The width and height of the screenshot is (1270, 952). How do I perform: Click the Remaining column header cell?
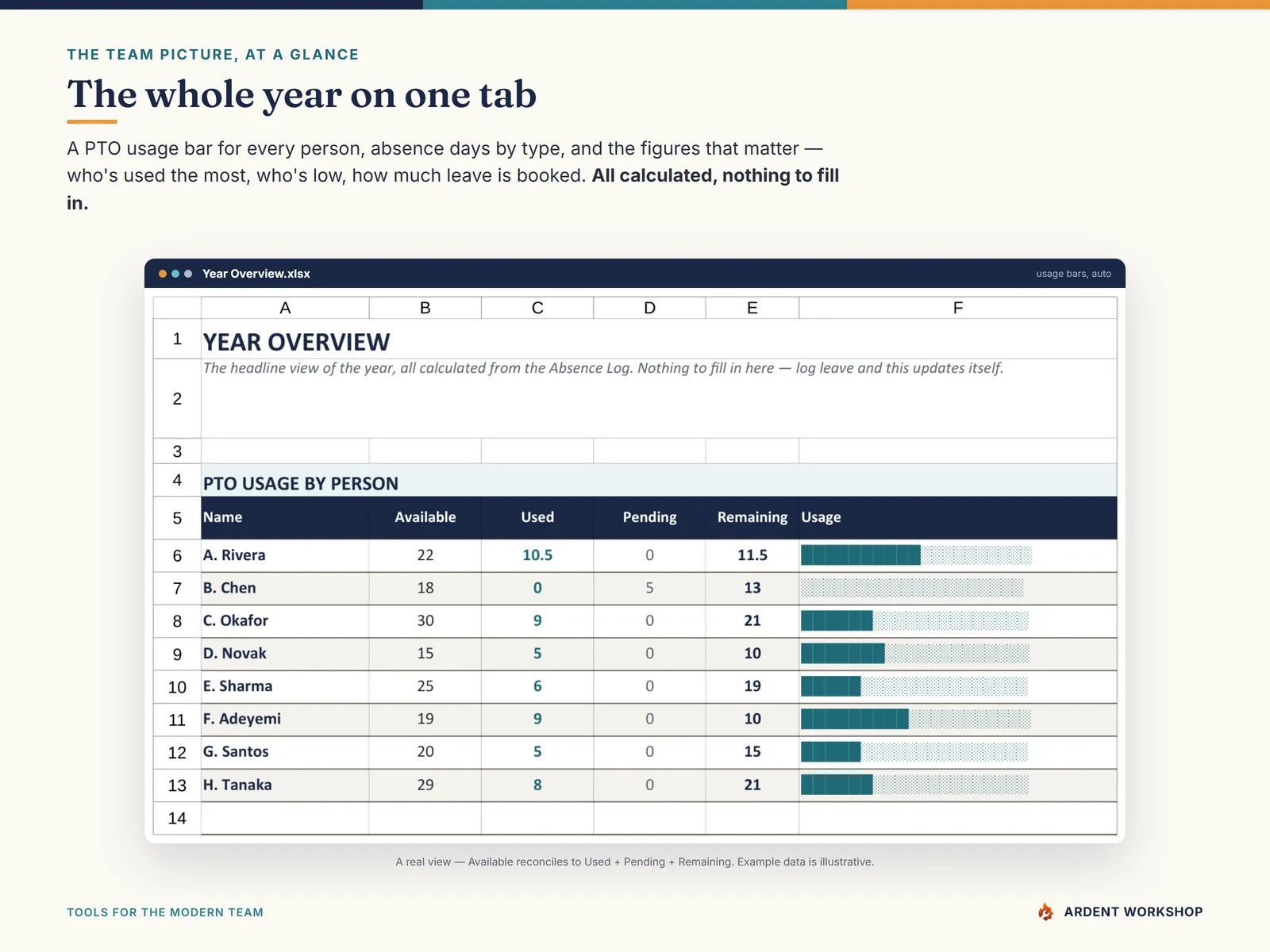point(752,517)
